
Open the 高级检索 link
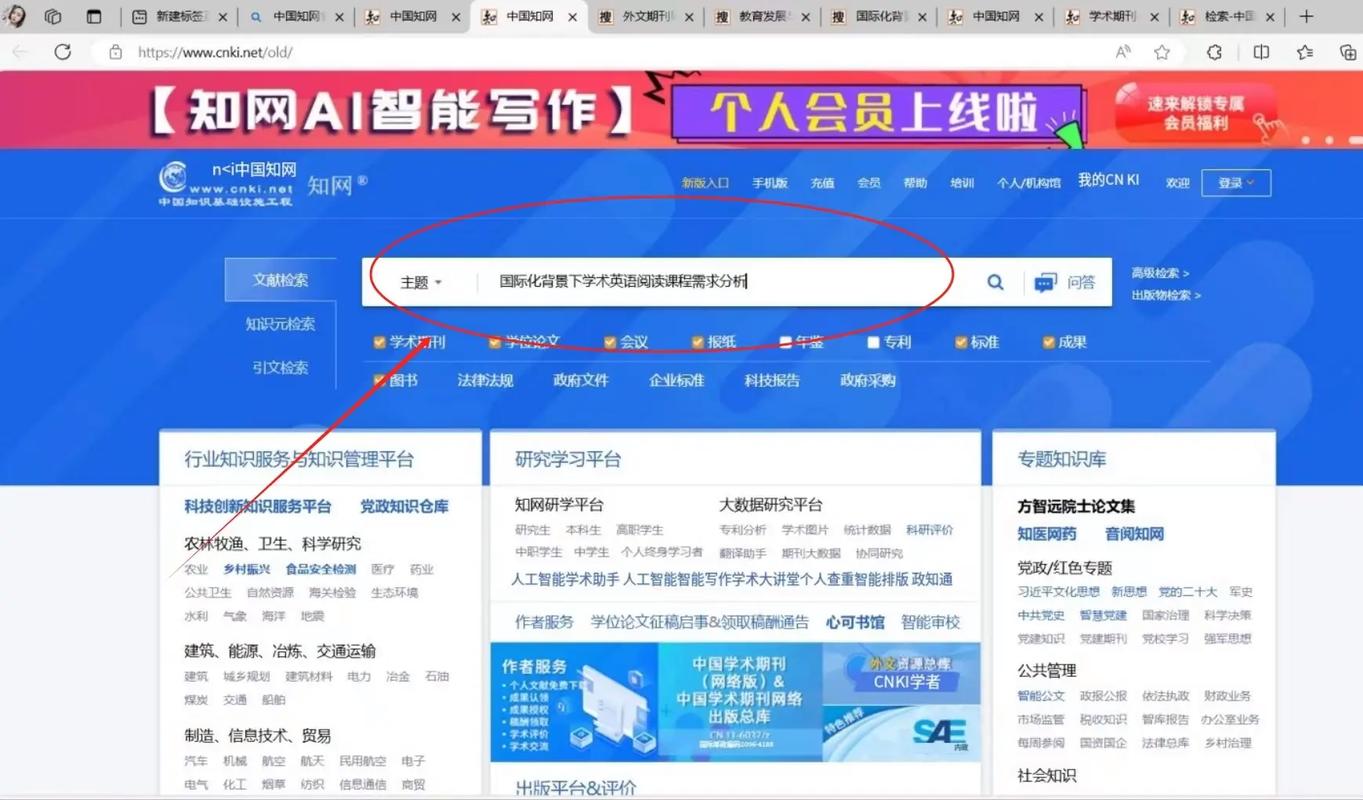click(1160, 272)
